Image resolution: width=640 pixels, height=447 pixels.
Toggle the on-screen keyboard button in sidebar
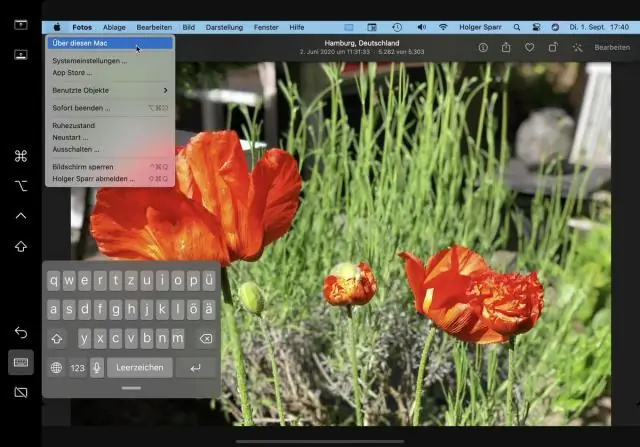[x=21, y=362]
